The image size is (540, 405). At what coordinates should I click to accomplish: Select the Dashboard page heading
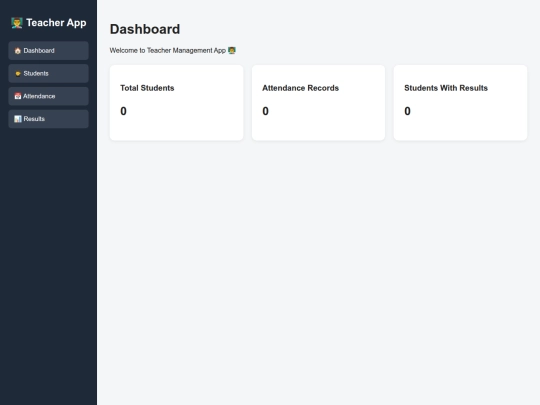pyautogui.click(x=145, y=29)
